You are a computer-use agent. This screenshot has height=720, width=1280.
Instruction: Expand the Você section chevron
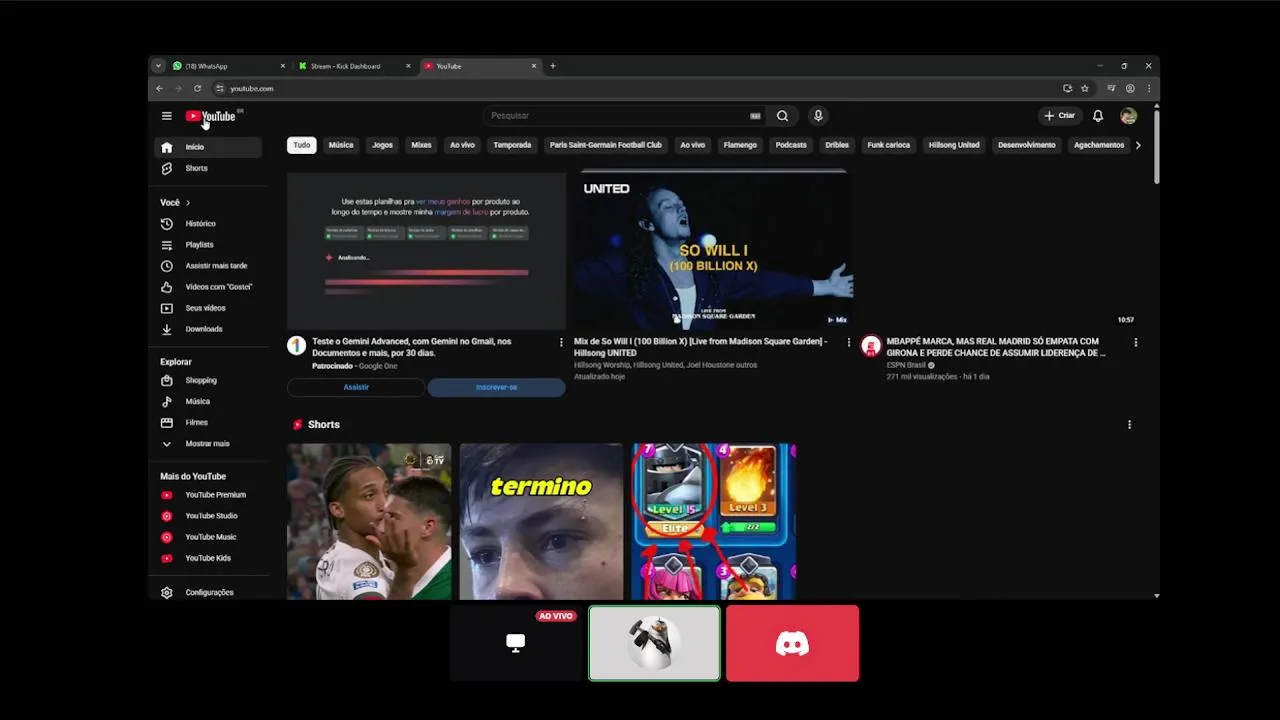pos(187,203)
